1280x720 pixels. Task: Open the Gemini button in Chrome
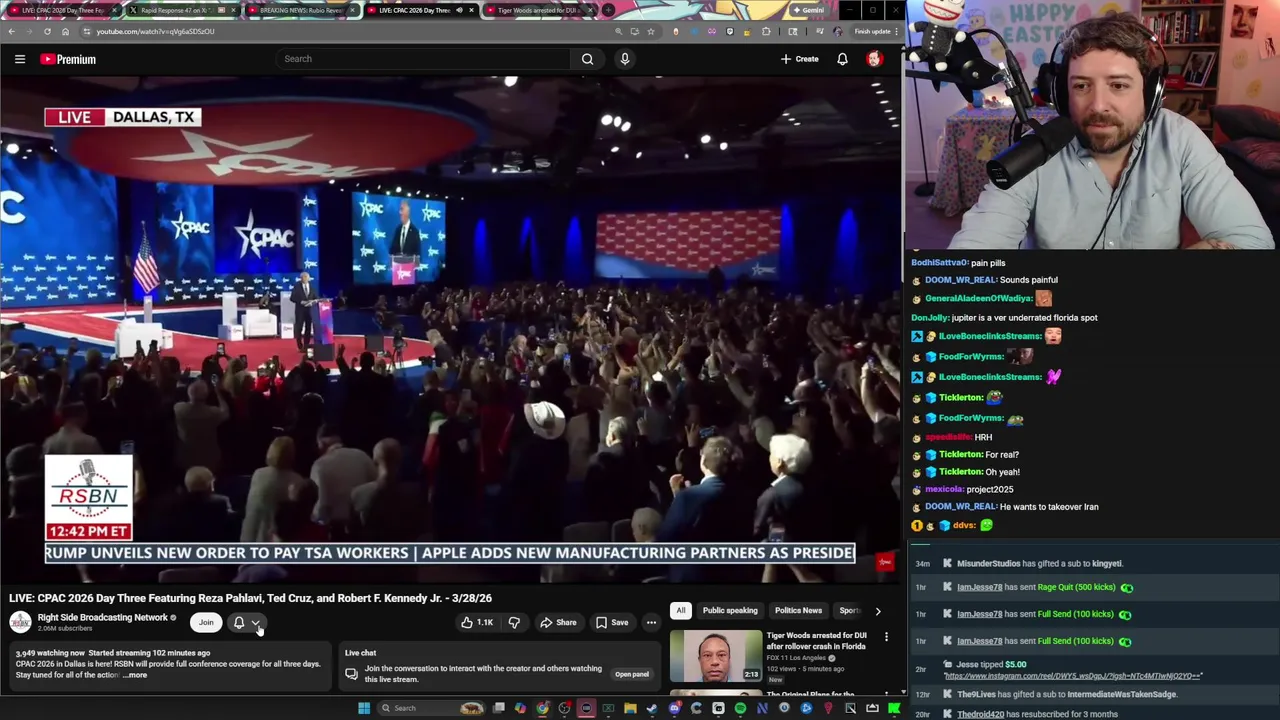[x=808, y=10]
